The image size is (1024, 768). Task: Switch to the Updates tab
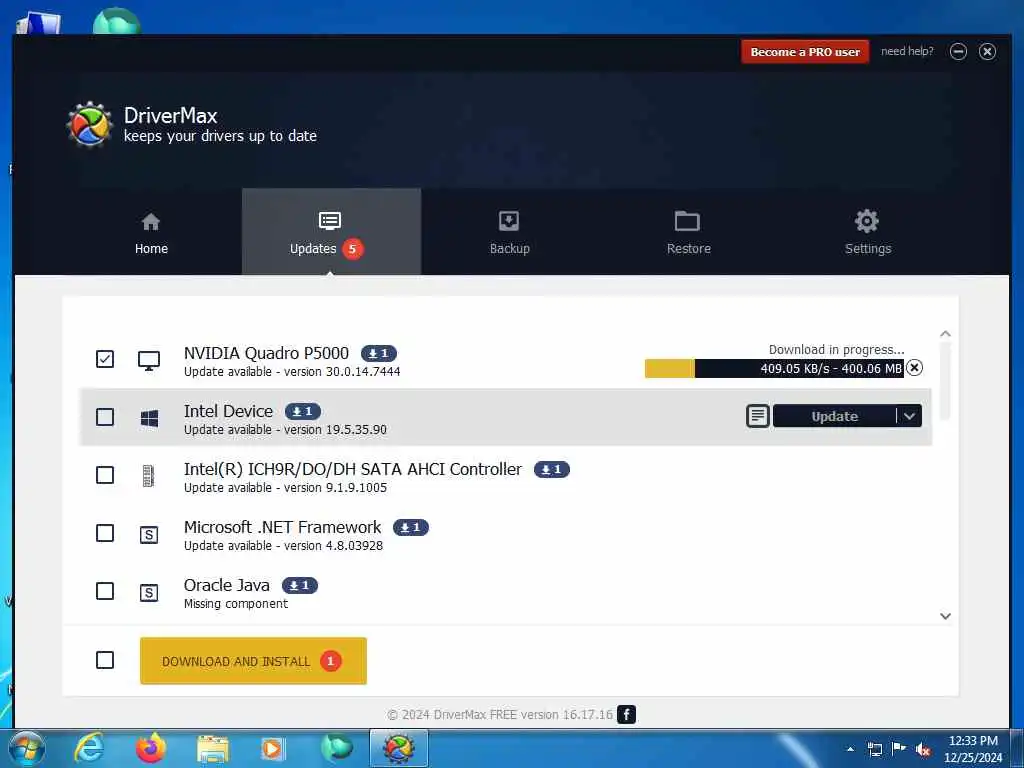point(331,232)
